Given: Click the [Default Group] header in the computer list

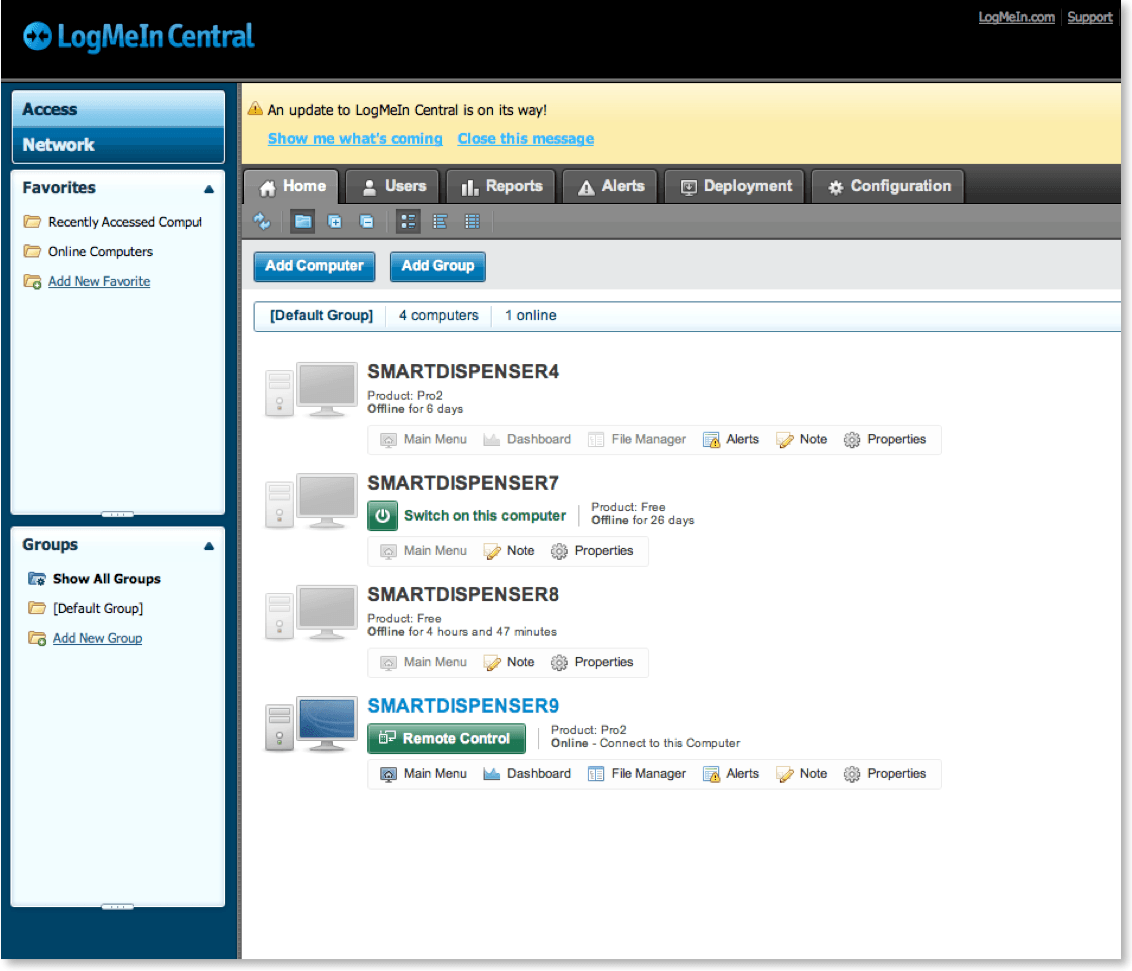Looking at the screenshot, I should 321,315.
